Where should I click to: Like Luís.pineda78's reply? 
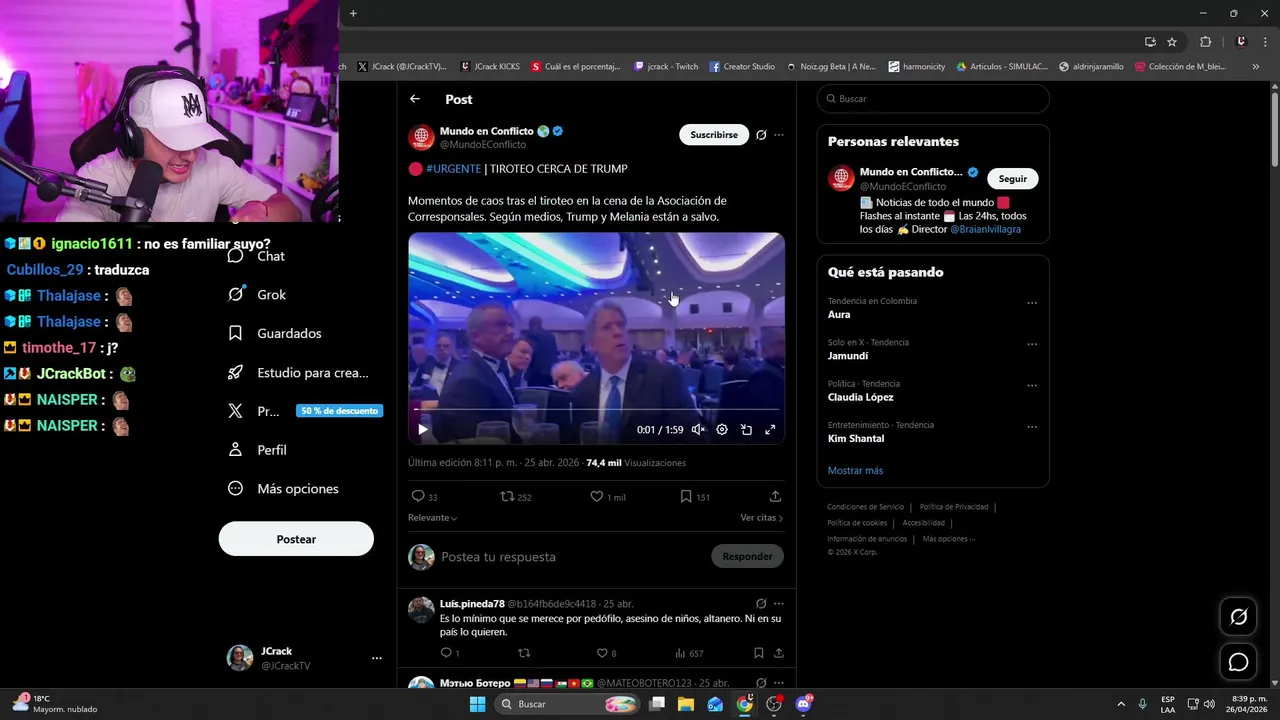[606, 653]
